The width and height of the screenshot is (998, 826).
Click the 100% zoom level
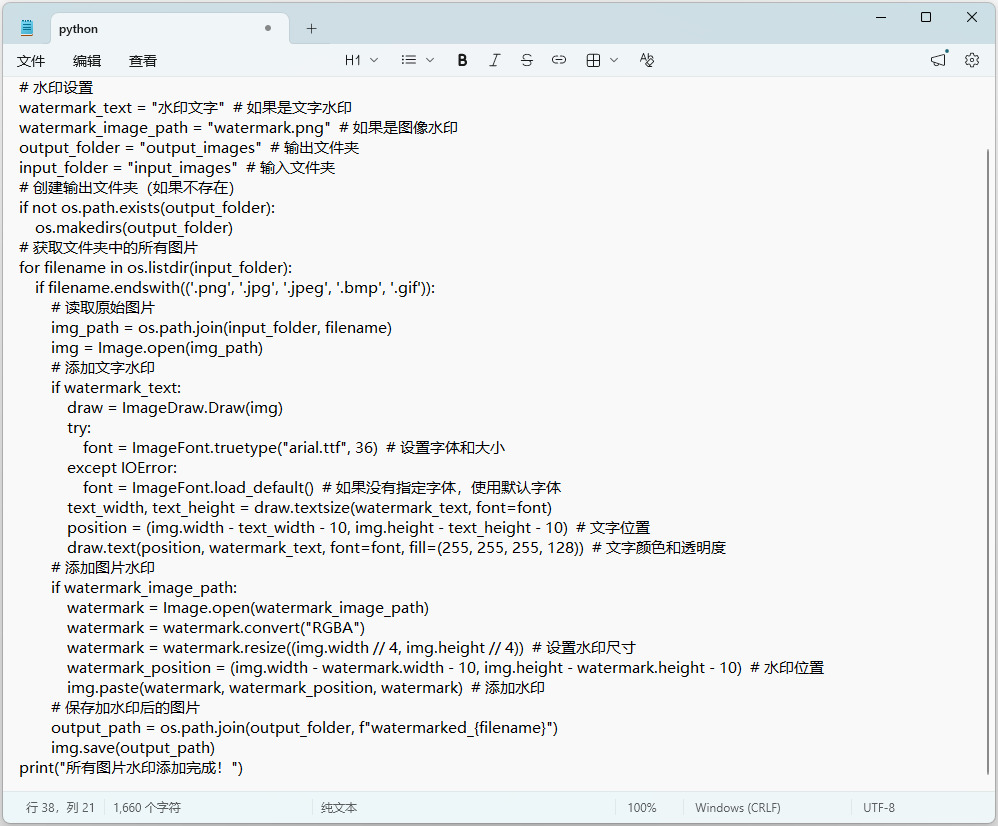642,808
